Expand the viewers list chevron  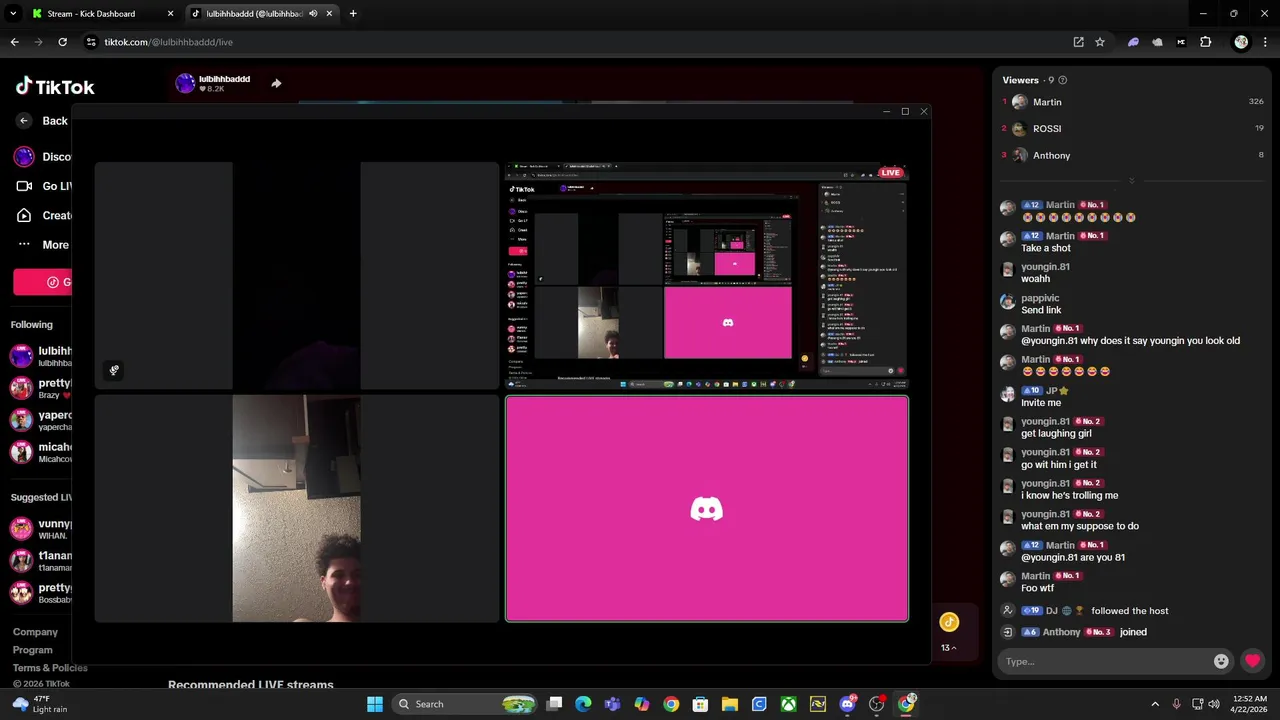[1132, 181]
